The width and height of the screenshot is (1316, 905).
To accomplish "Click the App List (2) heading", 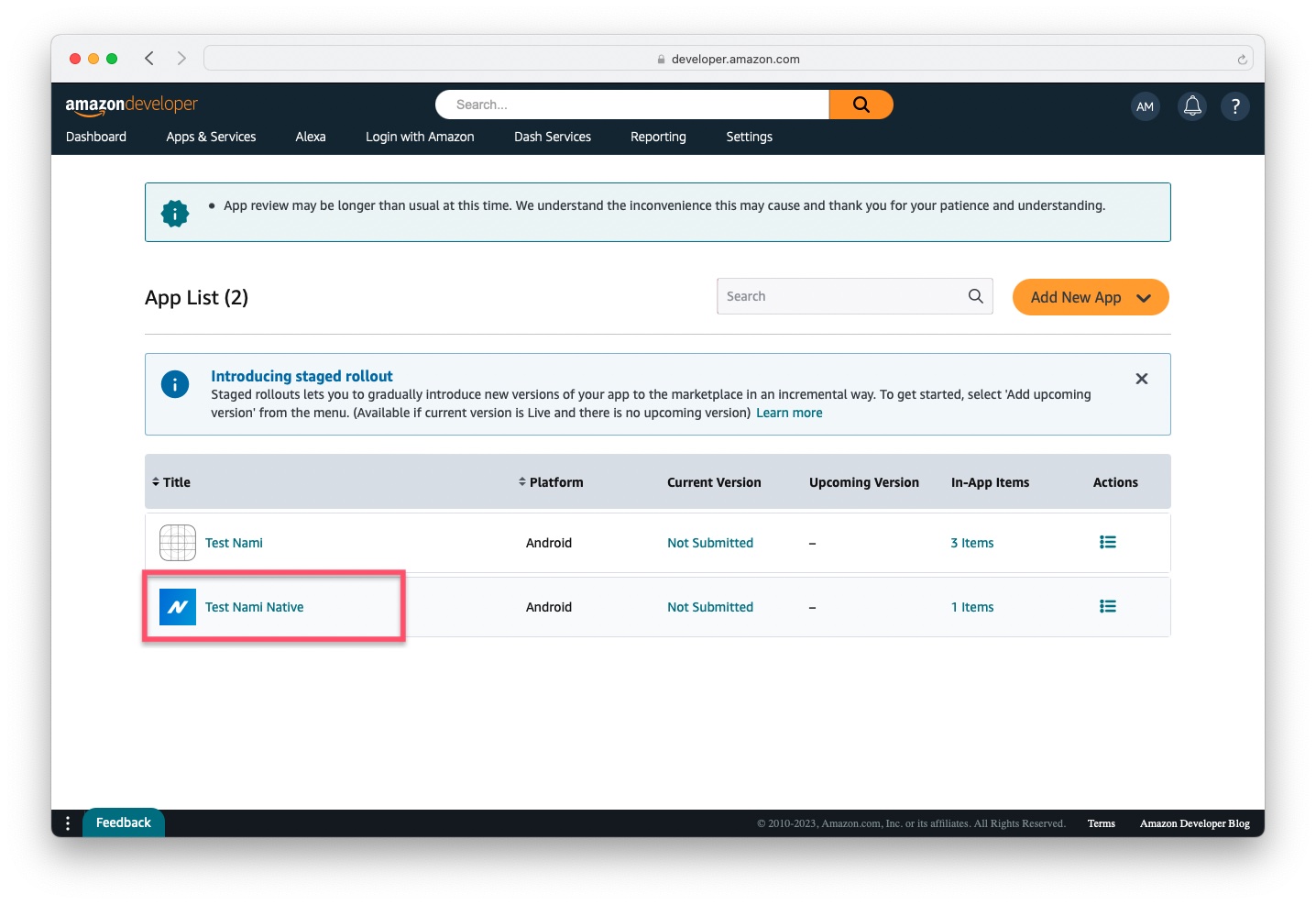I will pos(196,298).
